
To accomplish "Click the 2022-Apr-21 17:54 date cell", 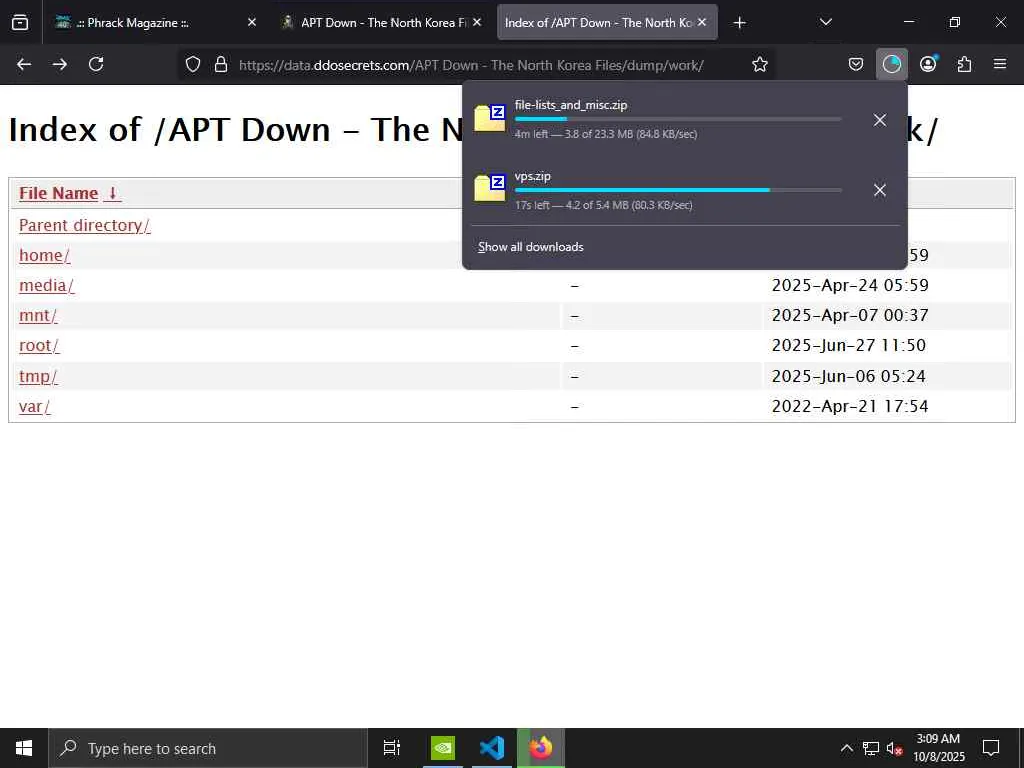I will click(x=850, y=407).
